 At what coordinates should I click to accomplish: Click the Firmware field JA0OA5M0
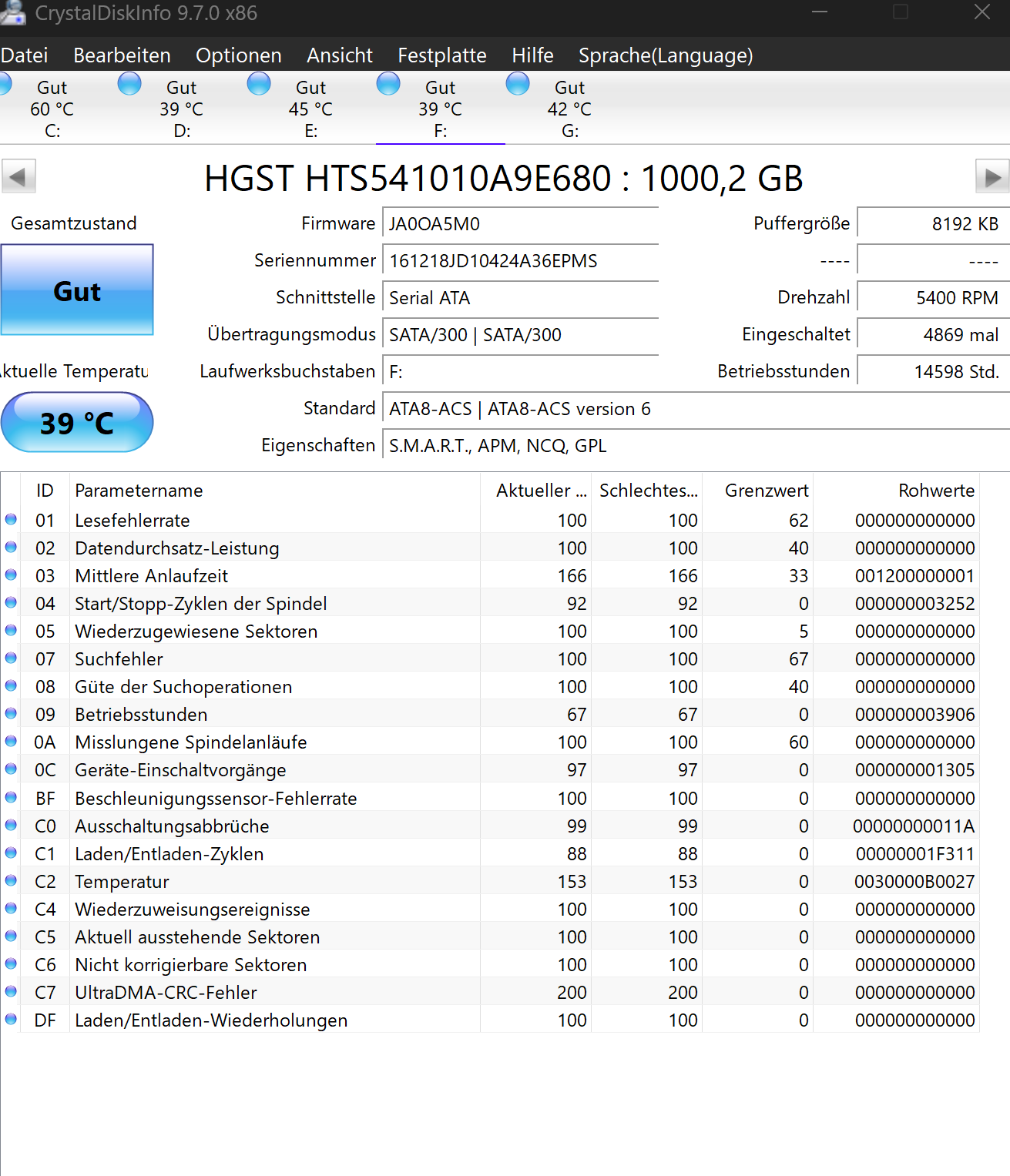[520, 224]
